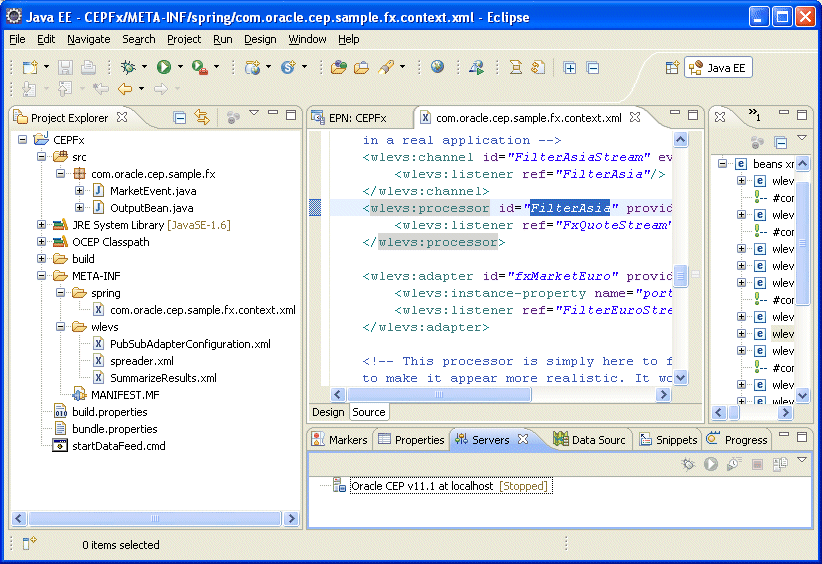Open the Navigate menu

click(x=89, y=39)
